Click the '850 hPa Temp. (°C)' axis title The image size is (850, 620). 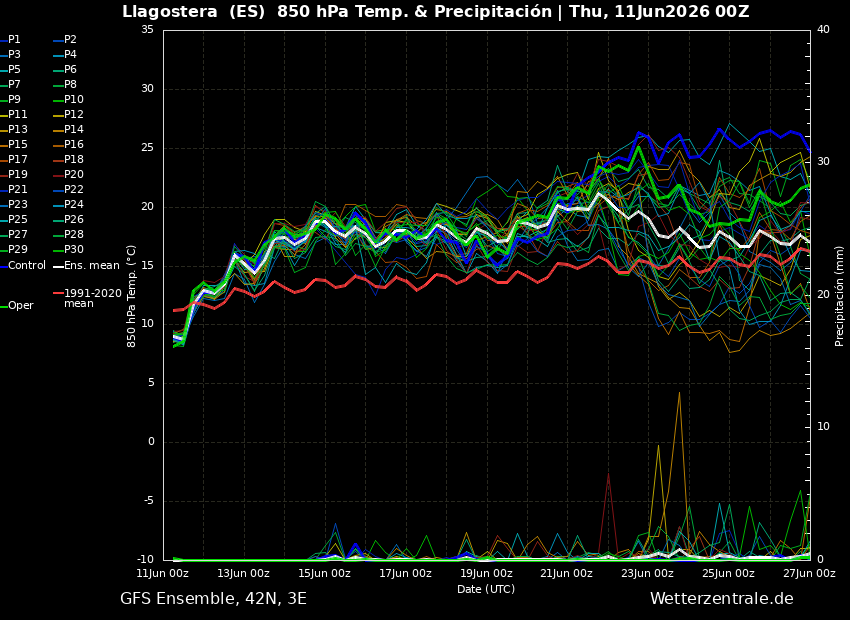pyautogui.click(x=131, y=296)
